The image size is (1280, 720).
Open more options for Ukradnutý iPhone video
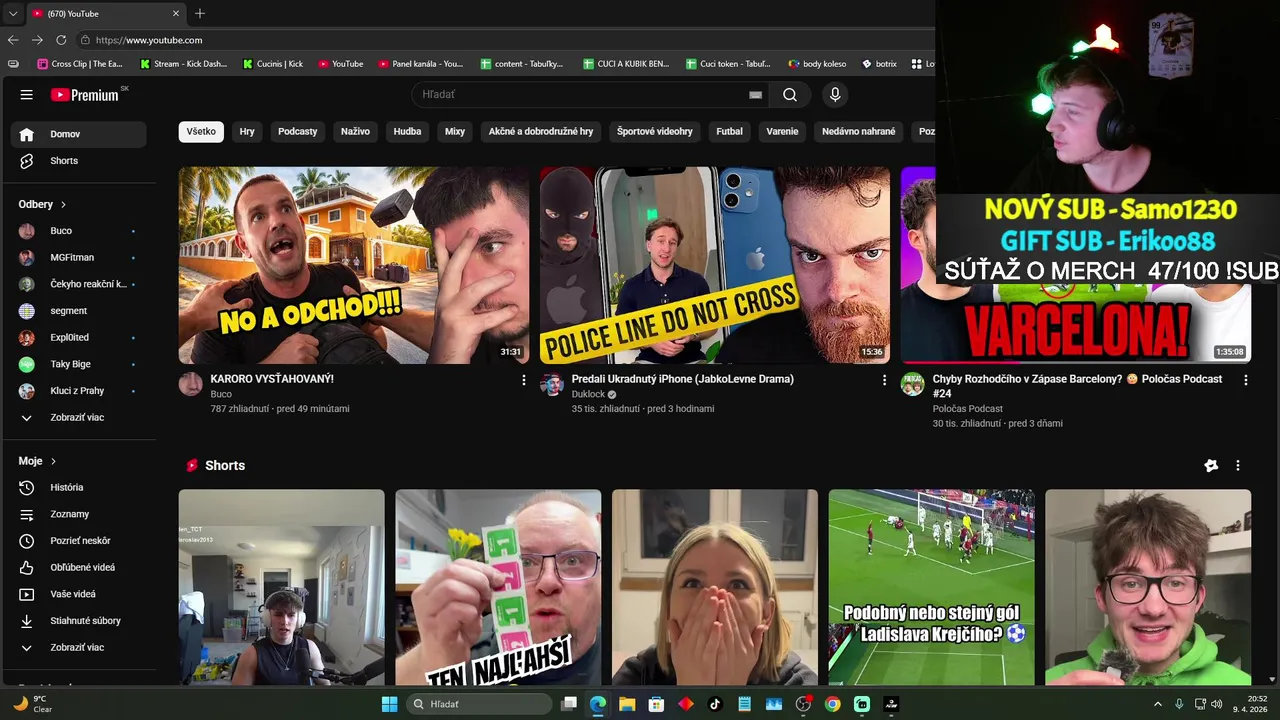884,380
